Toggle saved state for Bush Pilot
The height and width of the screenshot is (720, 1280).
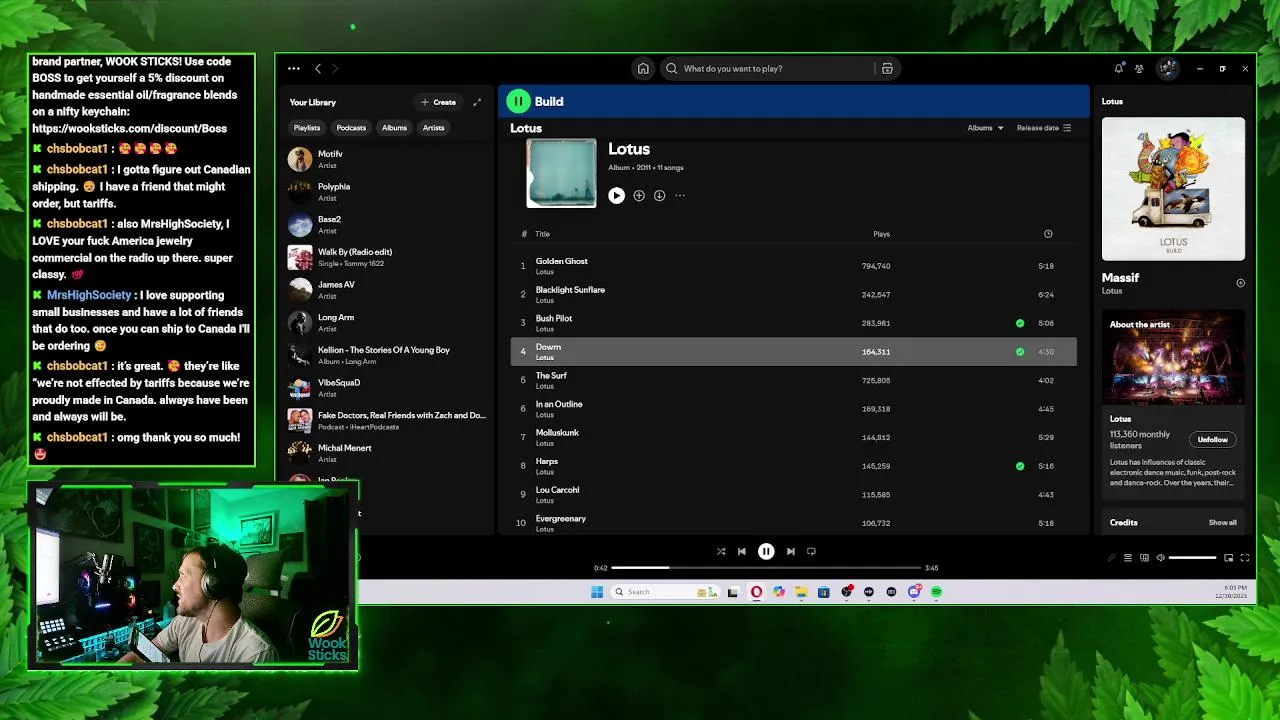[x=1020, y=323]
